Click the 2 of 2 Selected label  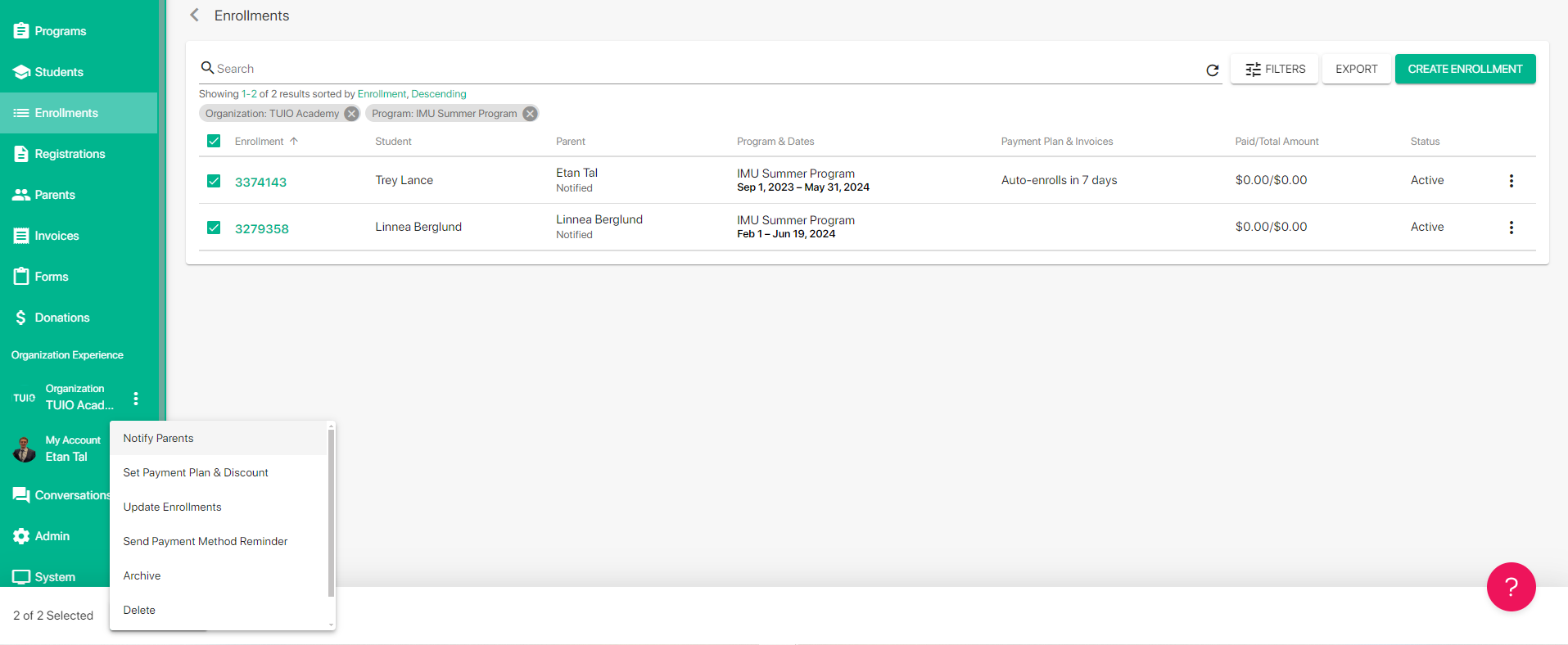(x=53, y=616)
